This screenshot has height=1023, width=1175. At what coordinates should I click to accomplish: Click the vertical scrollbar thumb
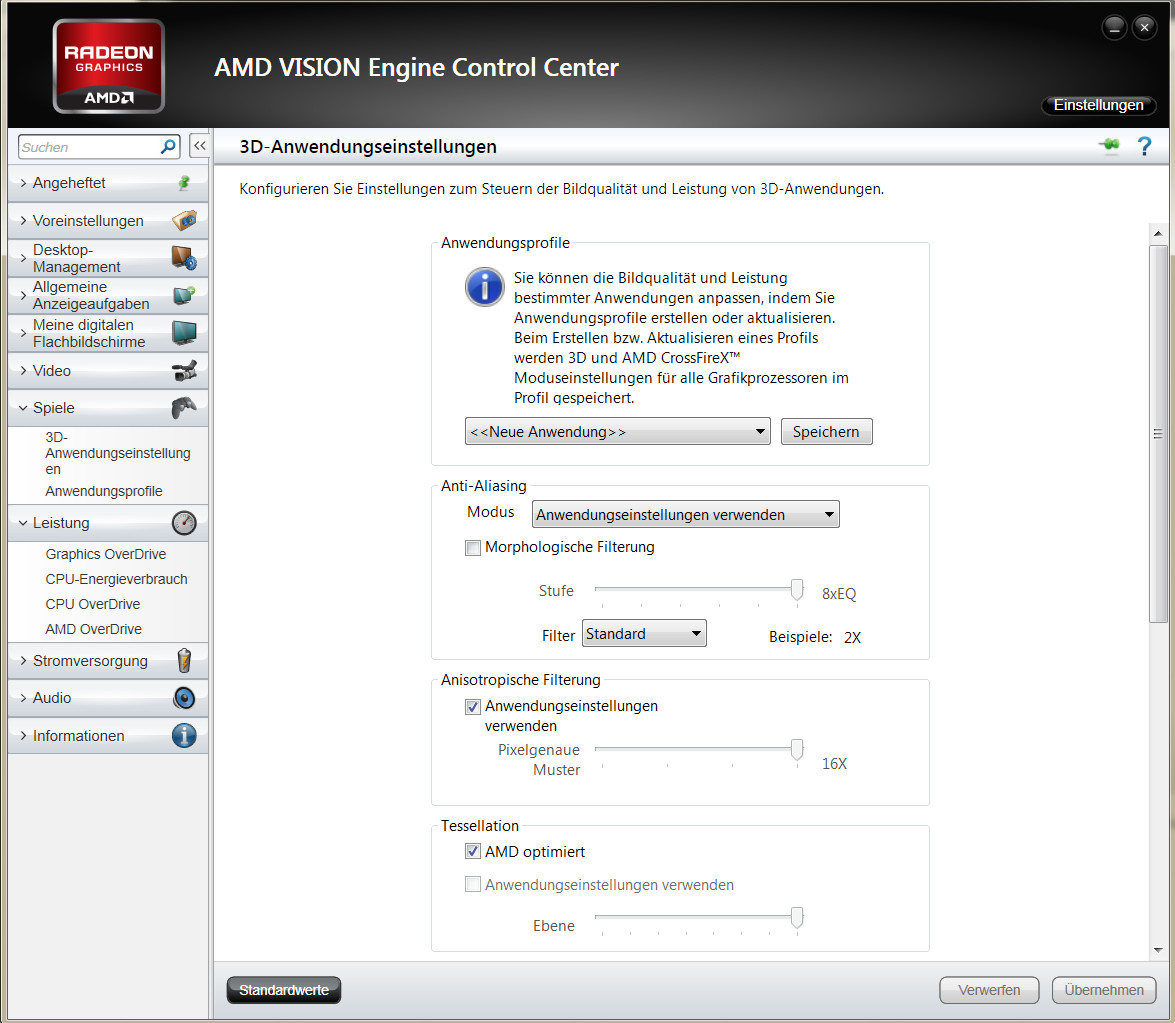(1158, 433)
